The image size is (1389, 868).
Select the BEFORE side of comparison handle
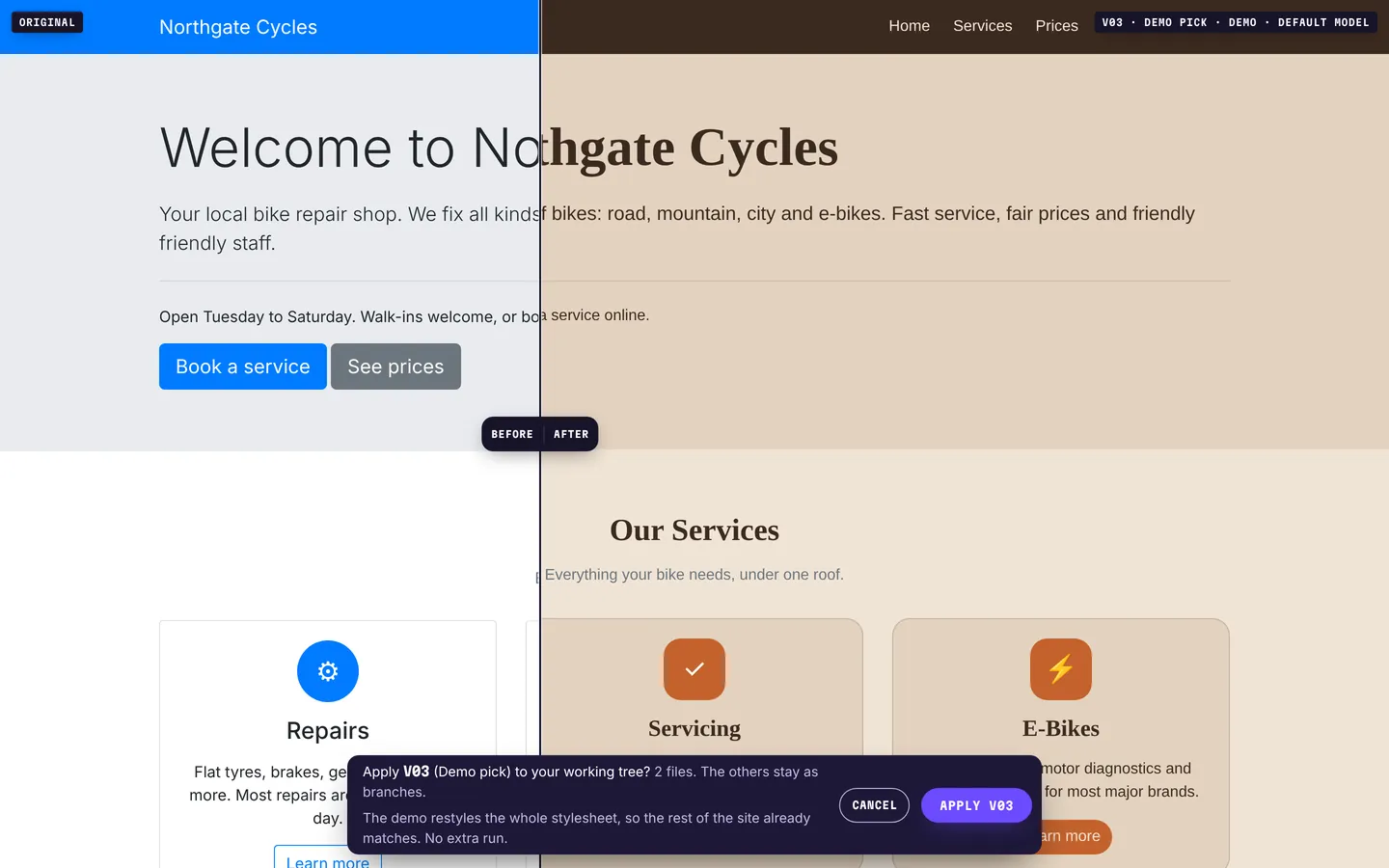512,434
